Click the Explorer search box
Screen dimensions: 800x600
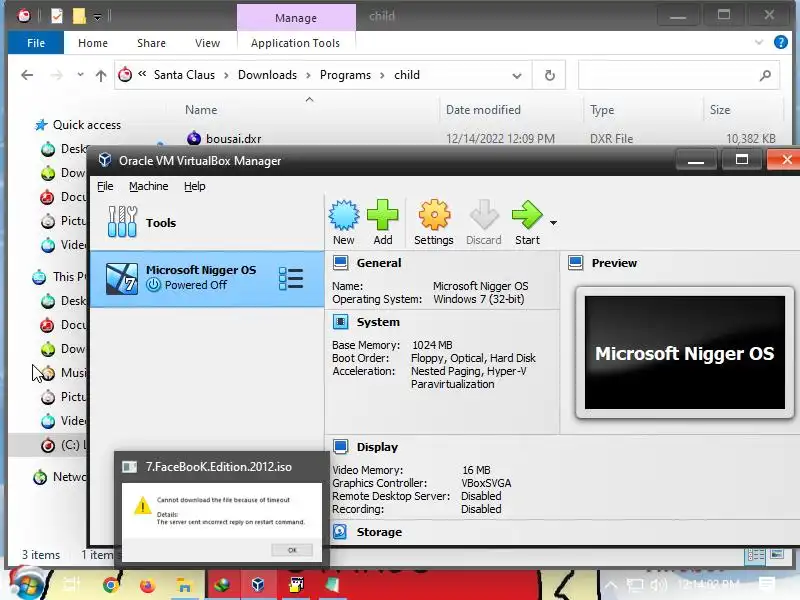679,76
